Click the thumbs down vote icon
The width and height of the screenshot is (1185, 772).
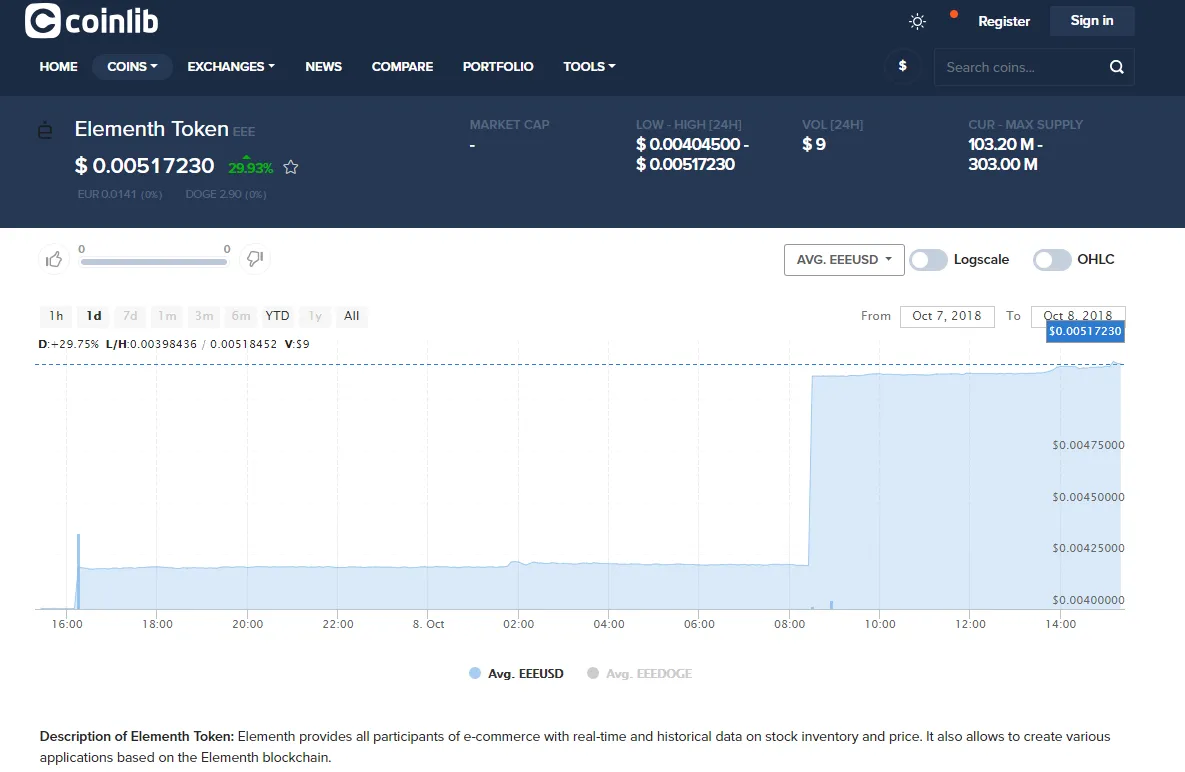[x=255, y=259]
